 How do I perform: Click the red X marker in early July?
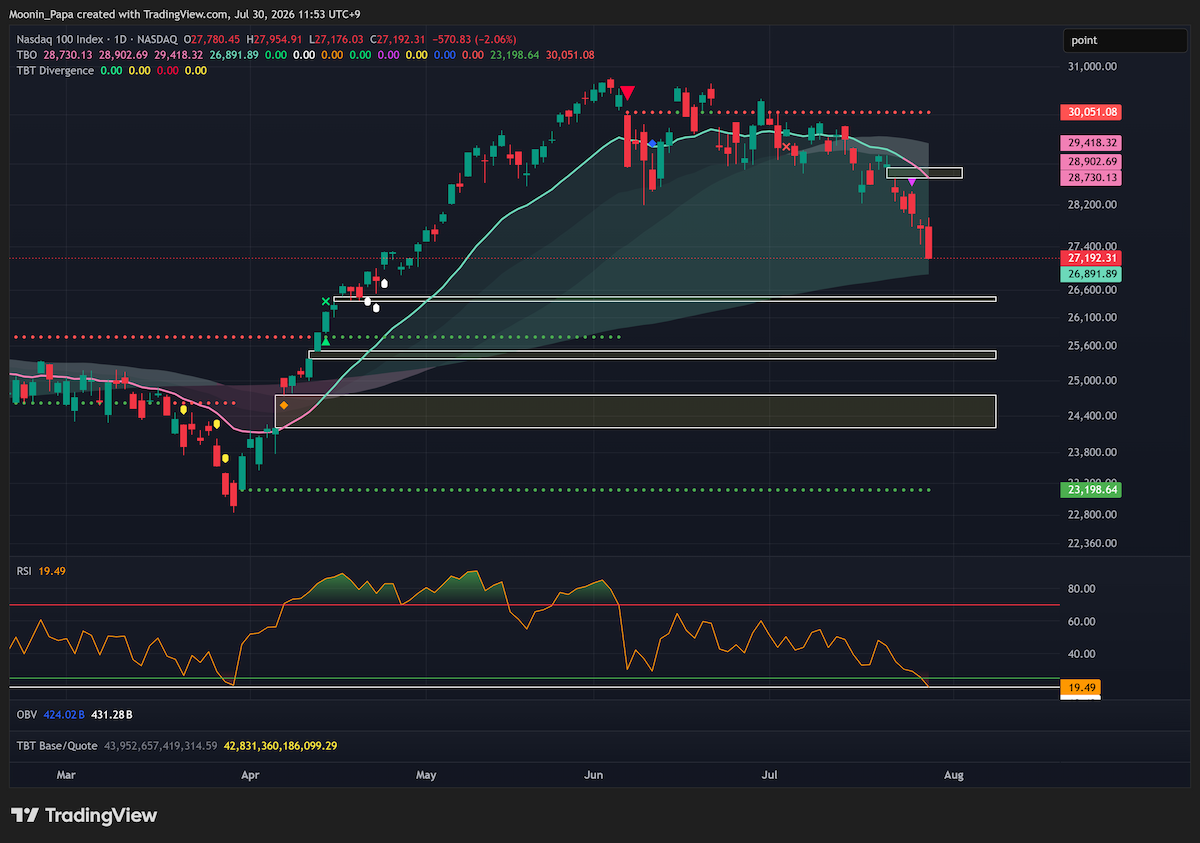click(786, 148)
